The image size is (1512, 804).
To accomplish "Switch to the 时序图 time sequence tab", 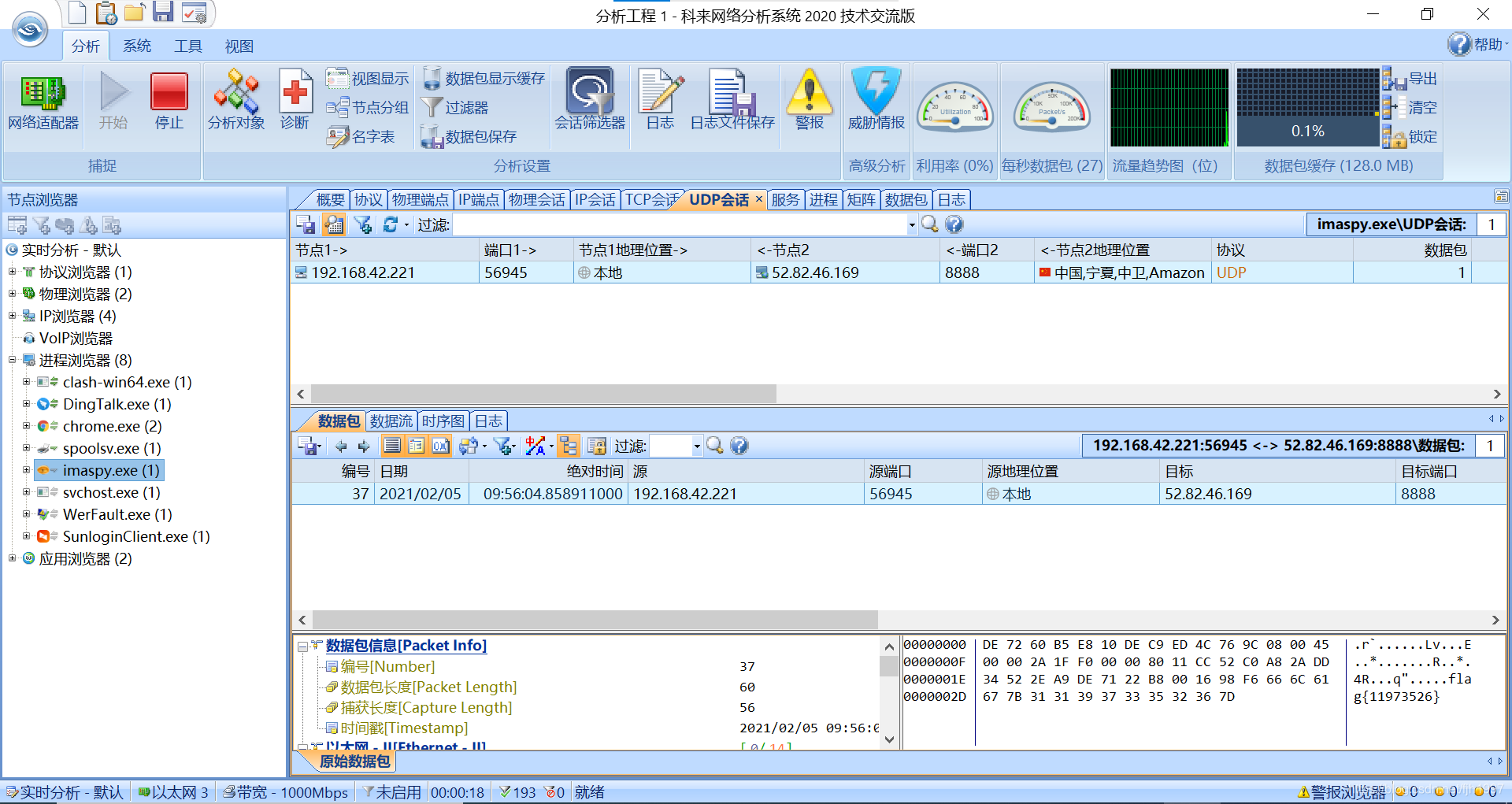I will [443, 421].
